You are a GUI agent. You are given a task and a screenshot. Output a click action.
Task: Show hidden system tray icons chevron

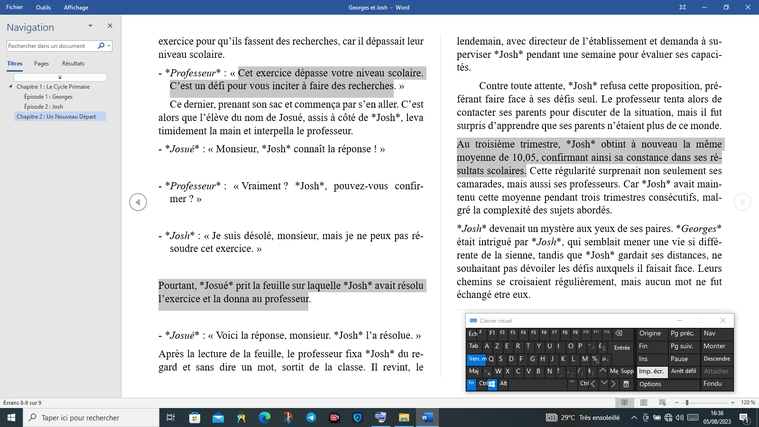[x=634, y=417]
